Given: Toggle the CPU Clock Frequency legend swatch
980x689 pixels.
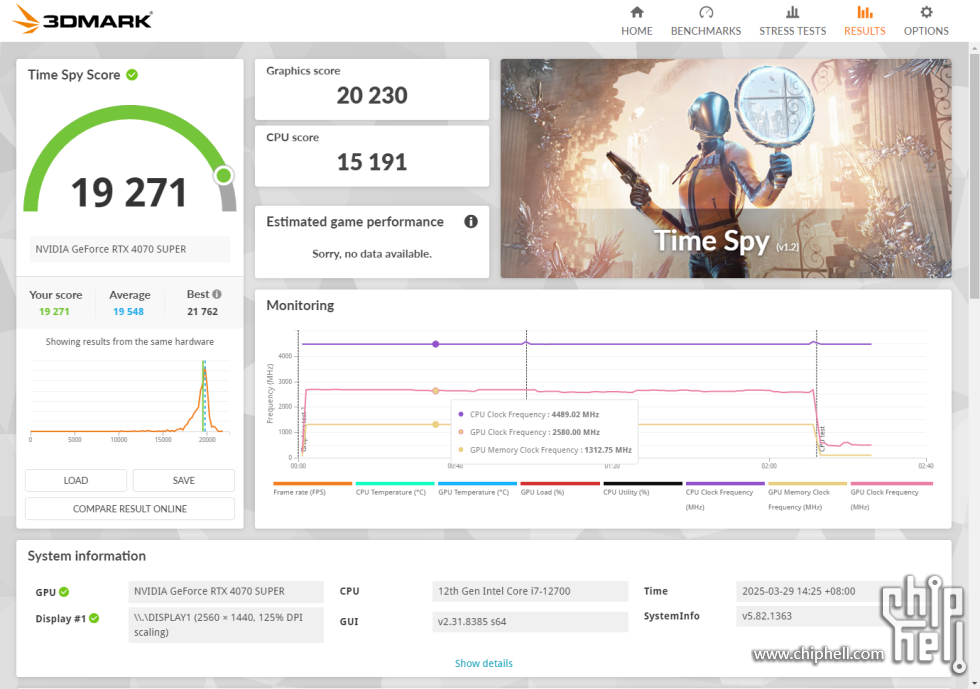Looking at the screenshot, I should pos(725,483).
